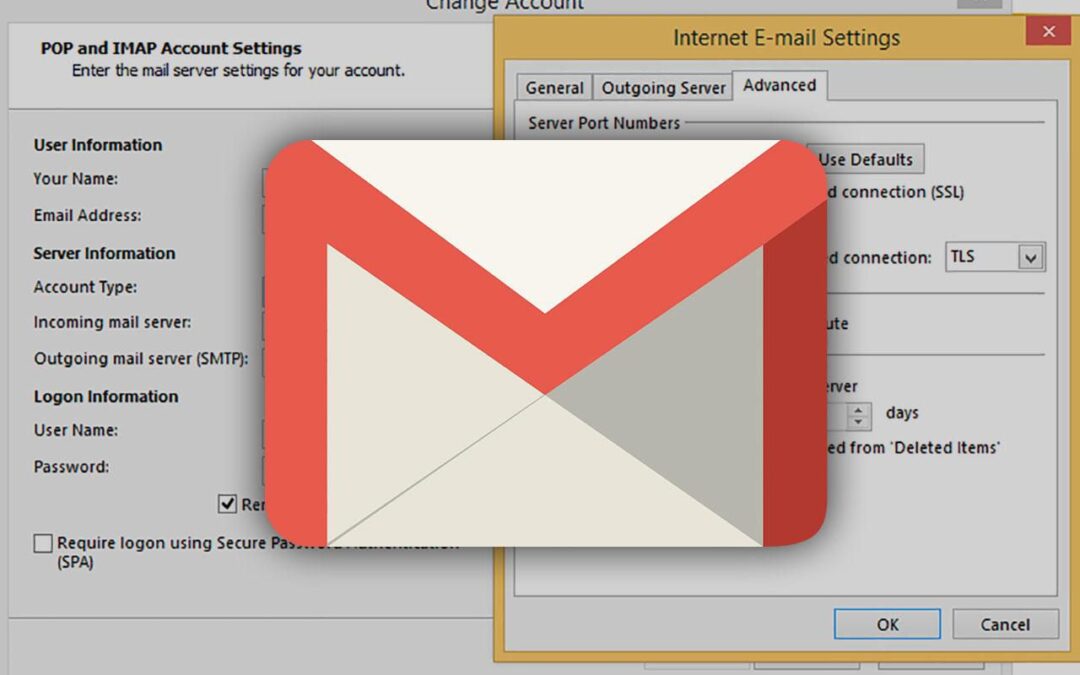The width and height of the screenshot is (1080, 675).
Task: Uncheck the Remember password checkbox
Action: [x=227, y=504]
